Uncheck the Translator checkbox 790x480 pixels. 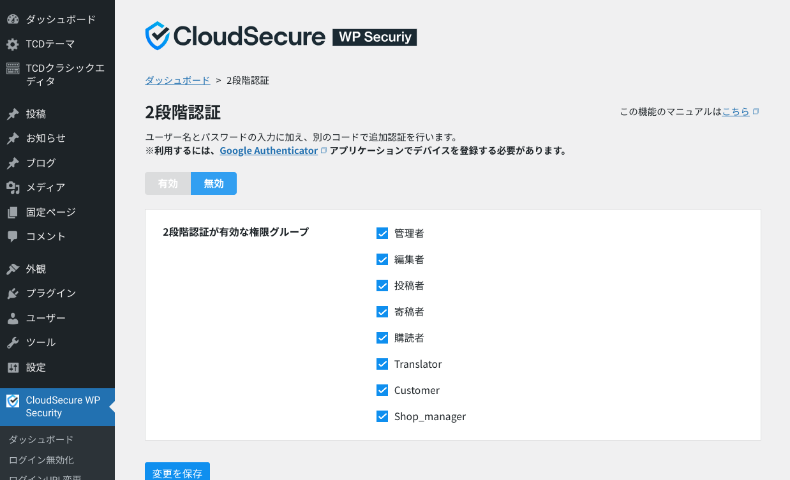(x=382, y=364)
